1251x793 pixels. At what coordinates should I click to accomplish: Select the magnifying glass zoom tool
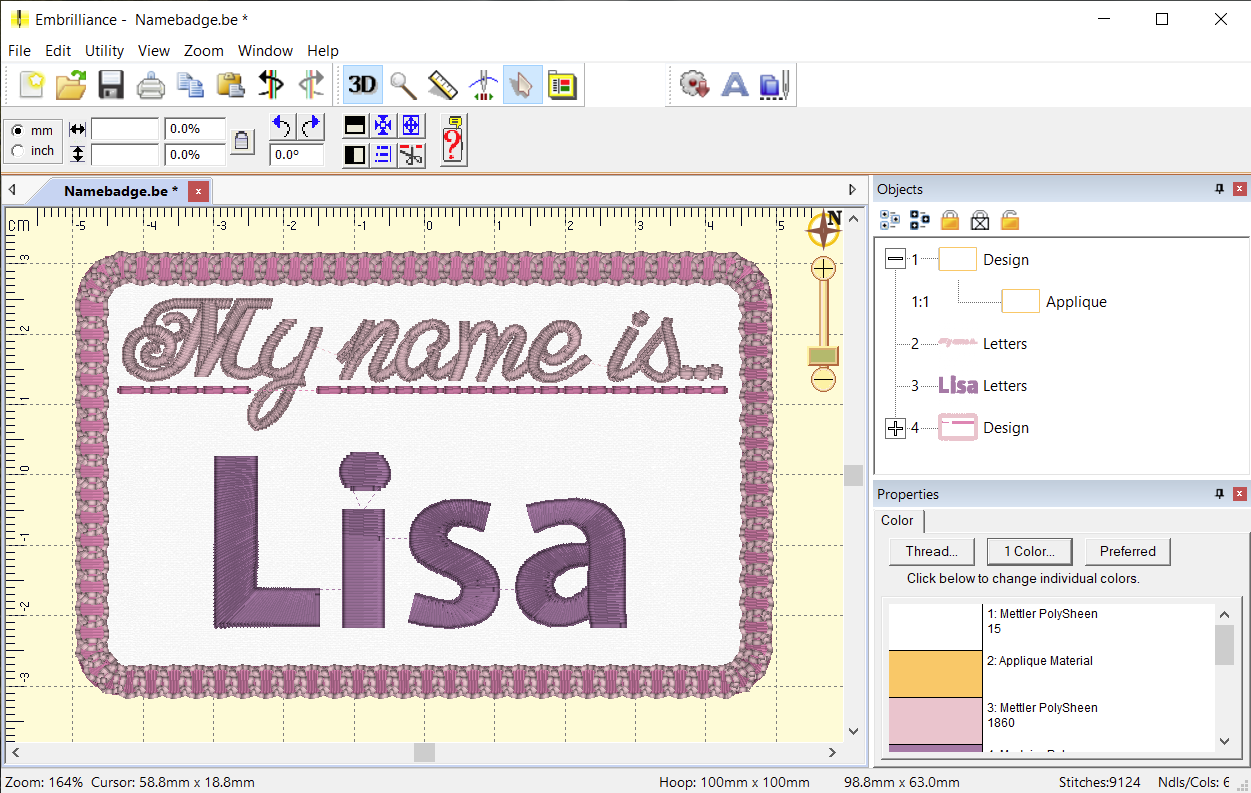point(403,85)
